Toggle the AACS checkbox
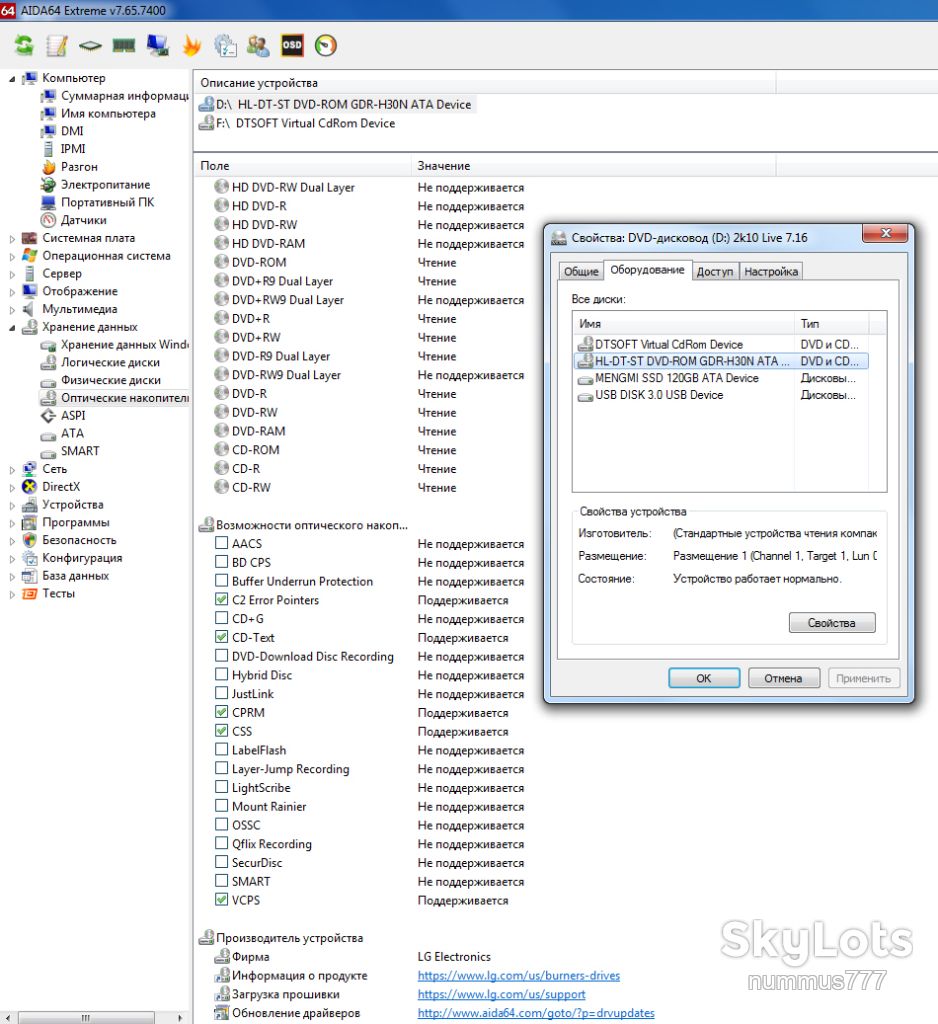This screenshot has height=1024, width=938. coord(221,543)
